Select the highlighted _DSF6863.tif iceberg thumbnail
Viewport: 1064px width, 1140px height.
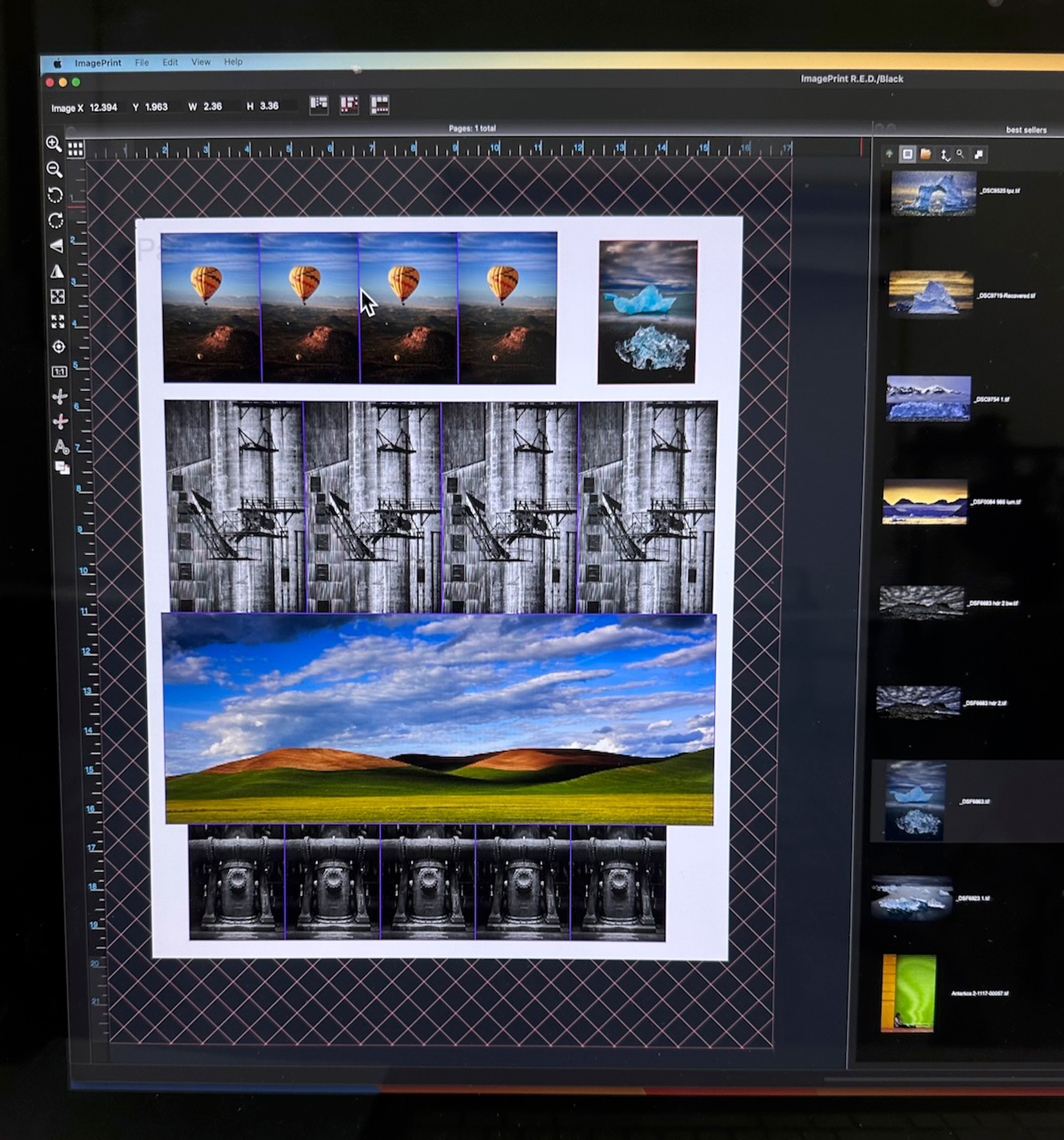pyautogui.click(x=915, y=801)
